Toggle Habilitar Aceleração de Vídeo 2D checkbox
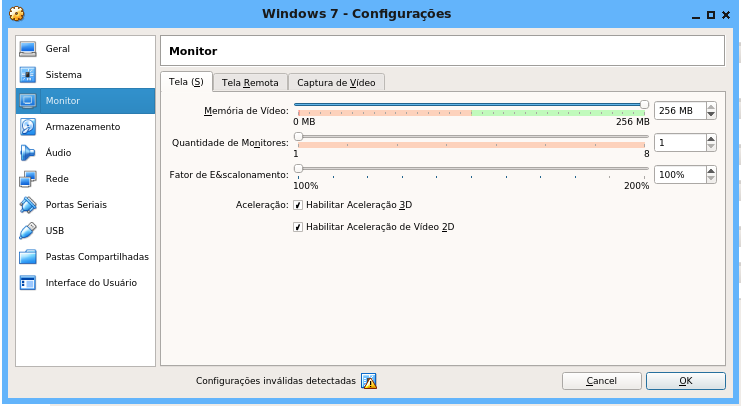The image size is (741, 406). pyautogui.click(x=298, y=227)
